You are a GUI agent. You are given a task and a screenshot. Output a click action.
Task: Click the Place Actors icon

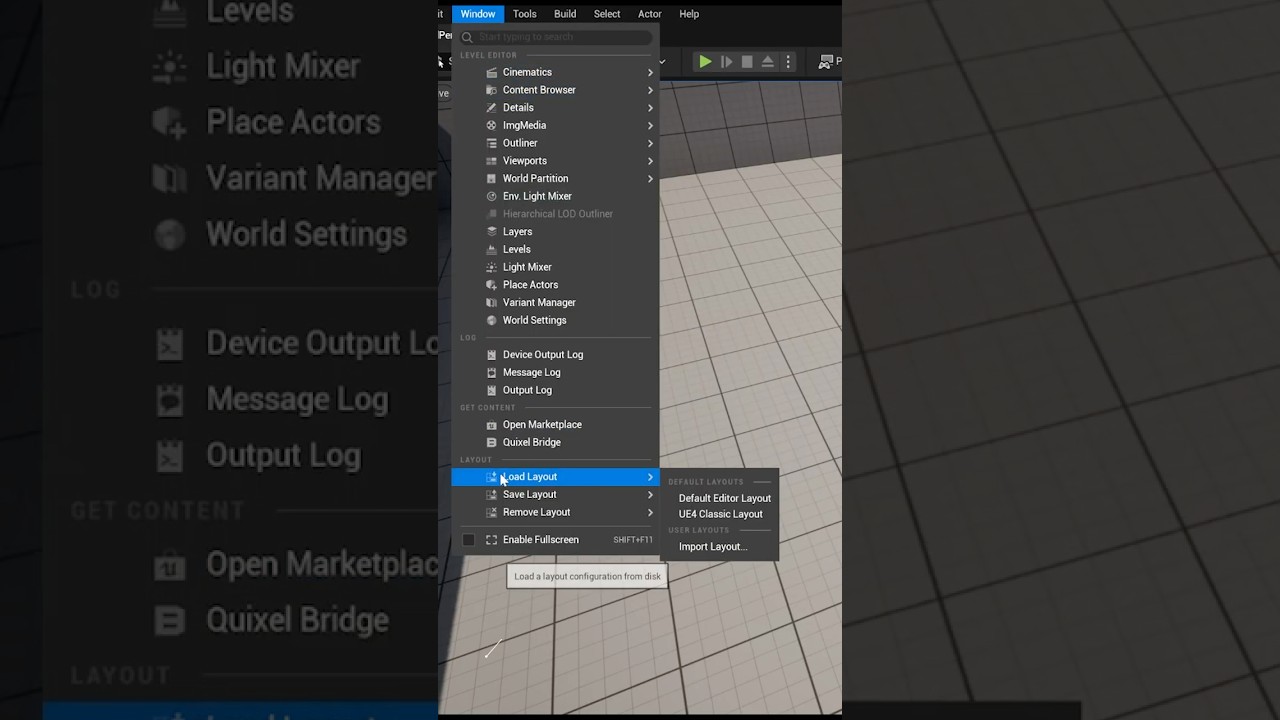(x=491, y=285)
